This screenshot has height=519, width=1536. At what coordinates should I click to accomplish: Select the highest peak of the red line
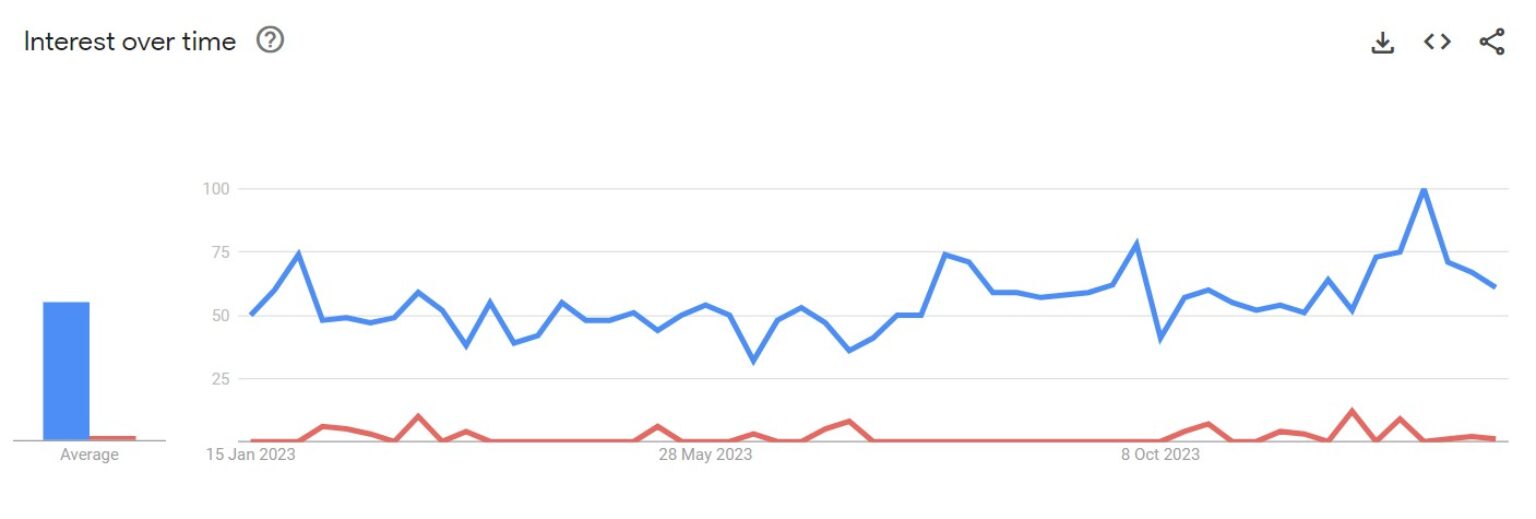click(x=1352, y=411)
